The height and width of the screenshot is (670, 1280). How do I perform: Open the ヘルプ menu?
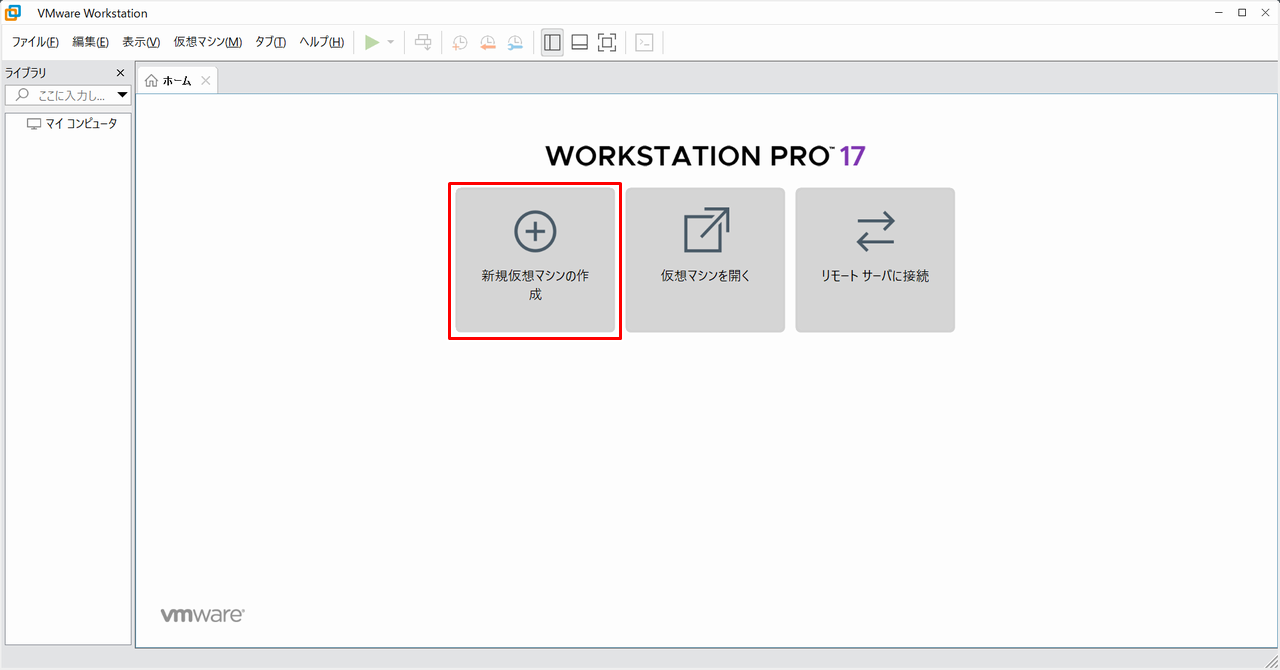321,42
